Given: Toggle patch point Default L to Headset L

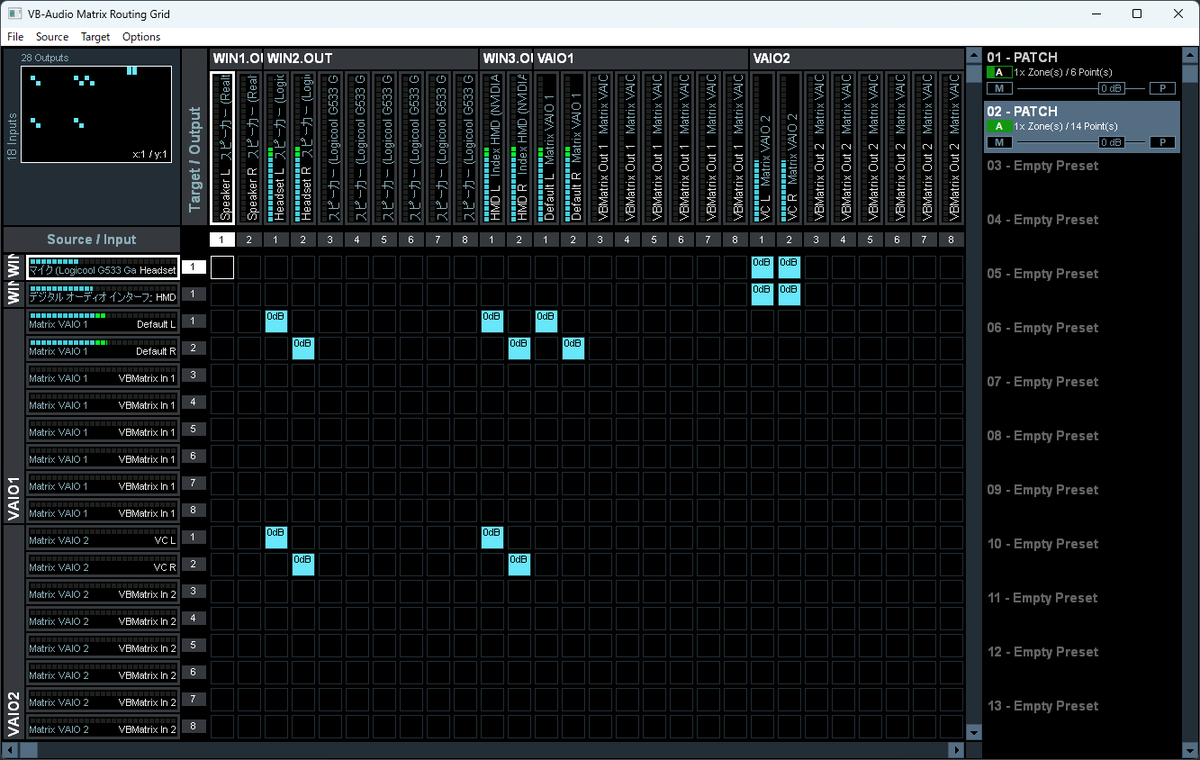Looking at the screenshot, I should 276,321.
